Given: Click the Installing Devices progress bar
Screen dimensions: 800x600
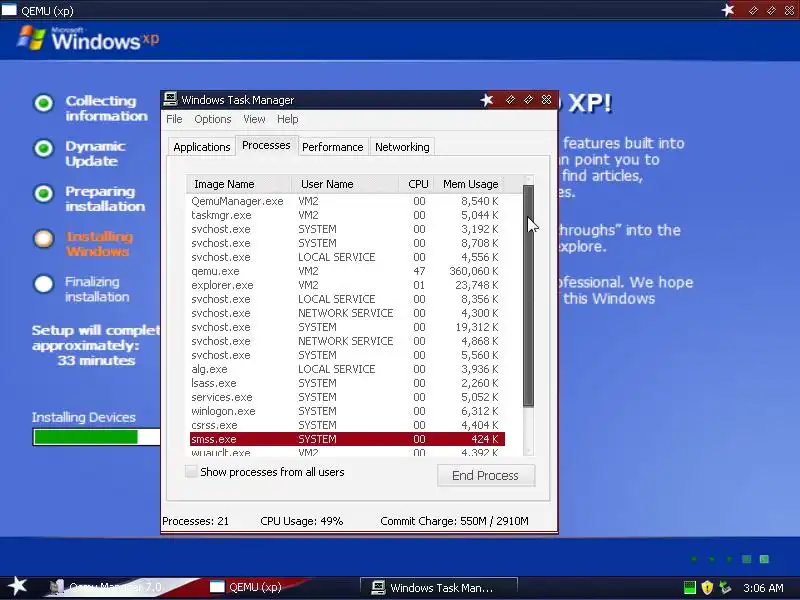Looking at the screenshot, I should coord(96,437).
